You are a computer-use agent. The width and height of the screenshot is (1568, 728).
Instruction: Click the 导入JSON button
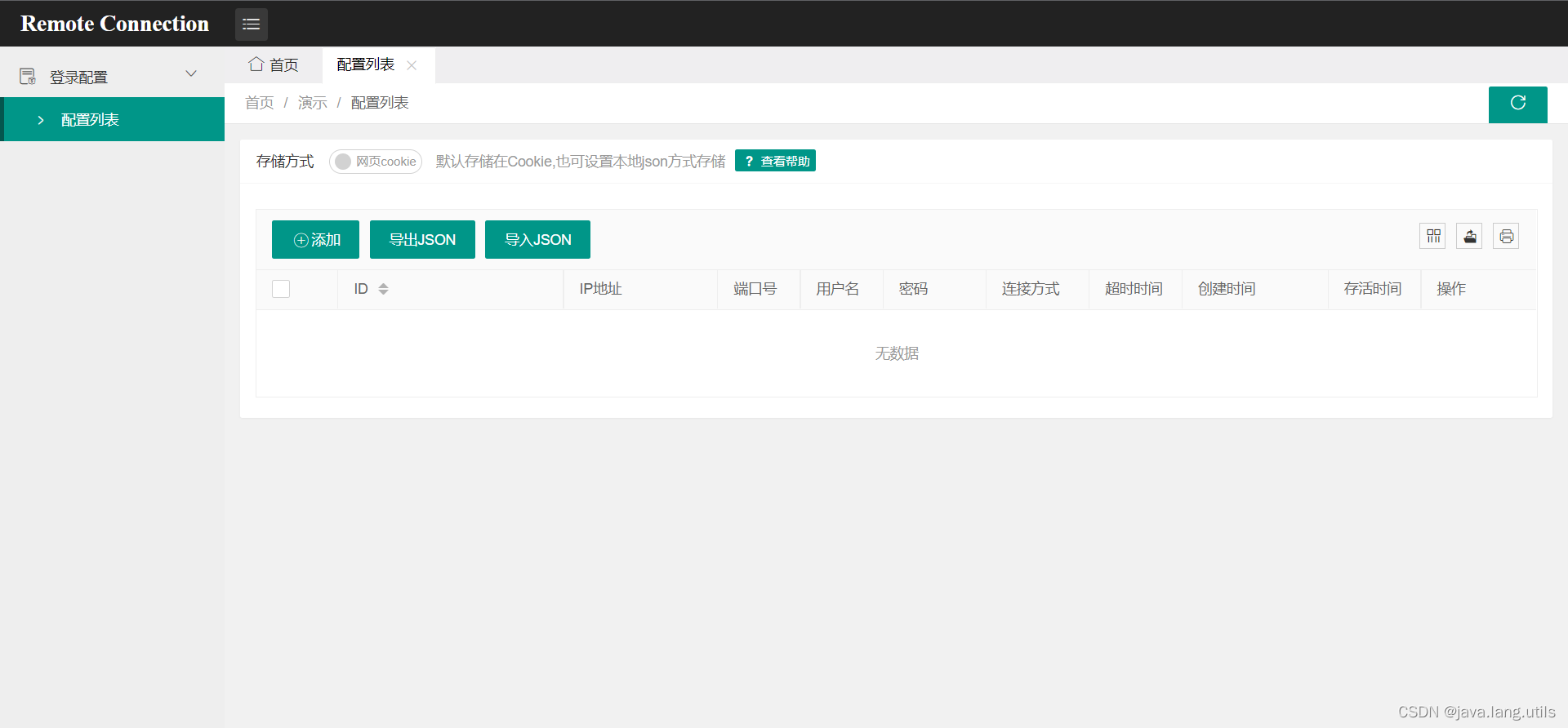537,240
